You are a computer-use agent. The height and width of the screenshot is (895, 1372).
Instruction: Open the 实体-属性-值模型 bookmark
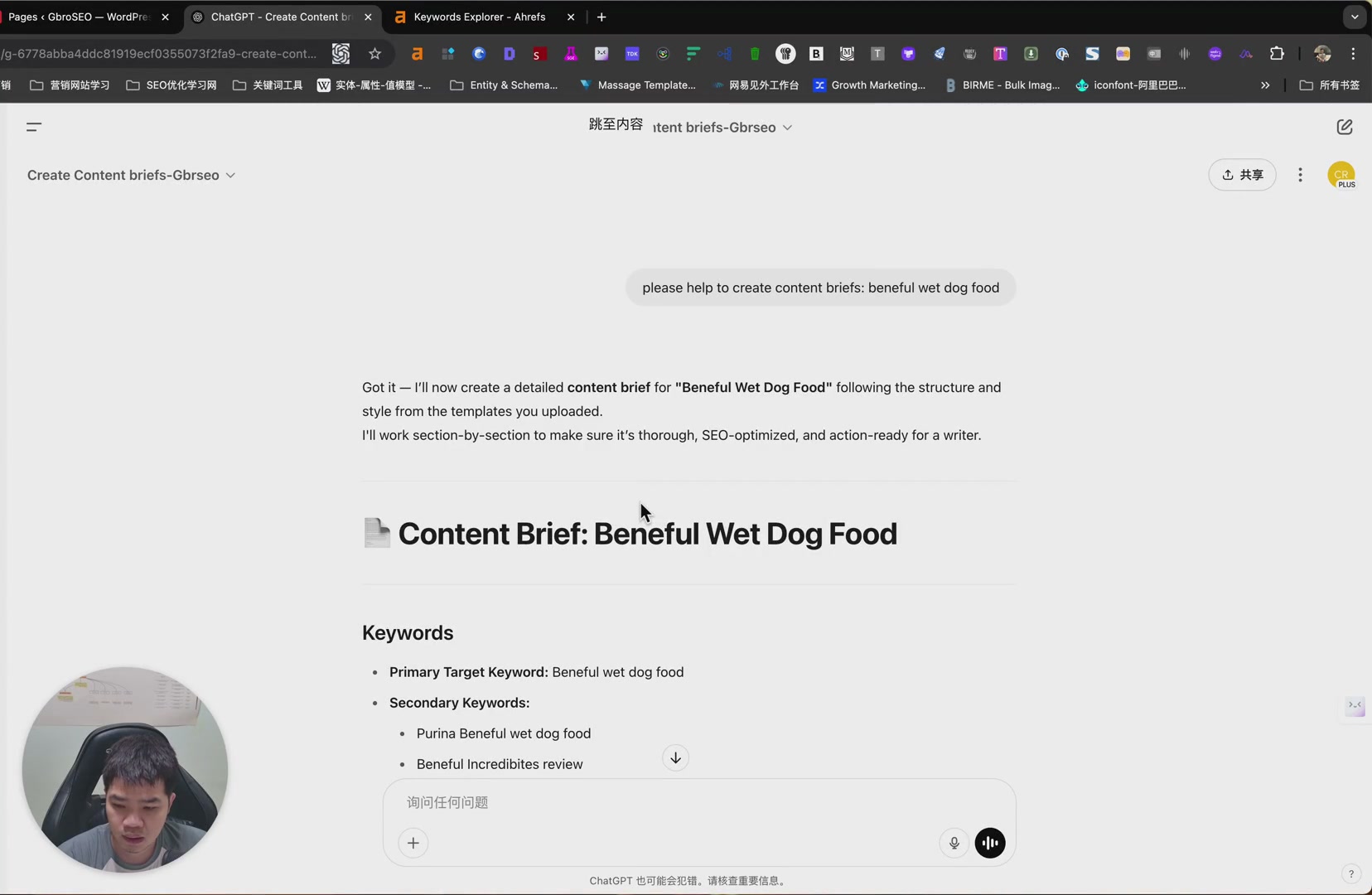pos(374,85)
